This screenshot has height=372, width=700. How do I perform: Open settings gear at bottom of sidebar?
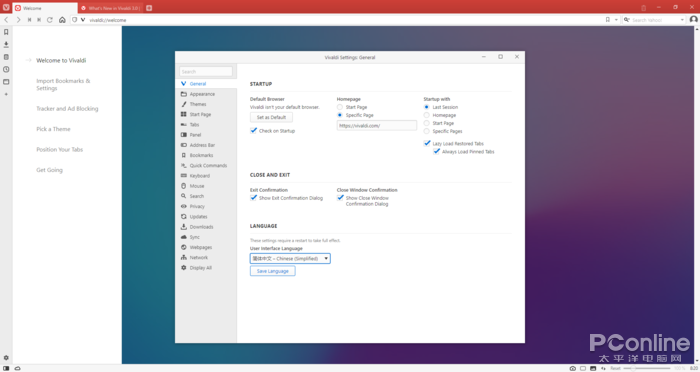click(x=6, y=358)
